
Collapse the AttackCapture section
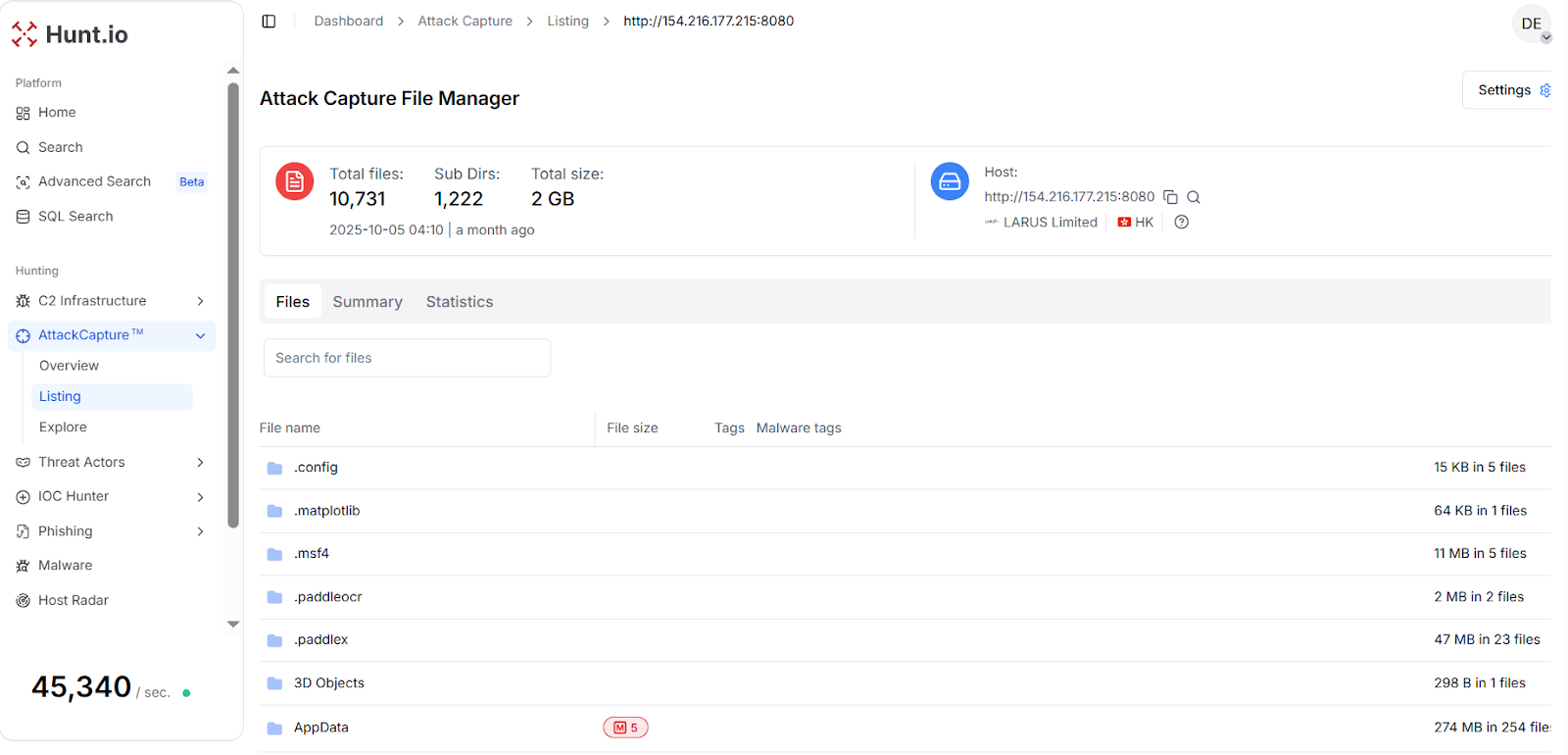(x=200, y=336)
